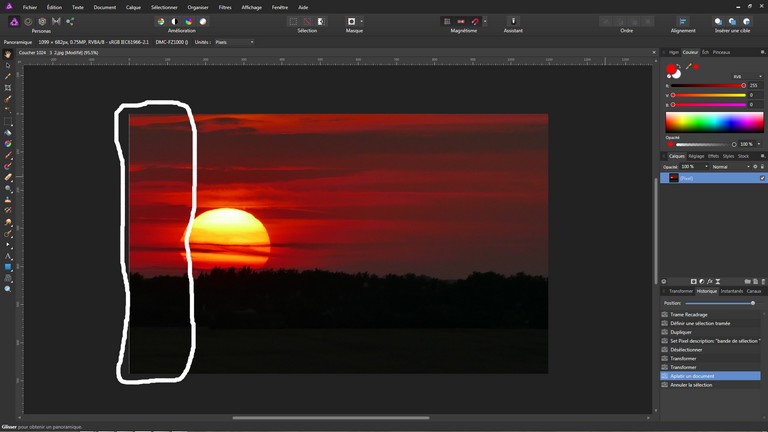Delete layer with the trash icon
The image size is (768, 432).
pos(763,282)
